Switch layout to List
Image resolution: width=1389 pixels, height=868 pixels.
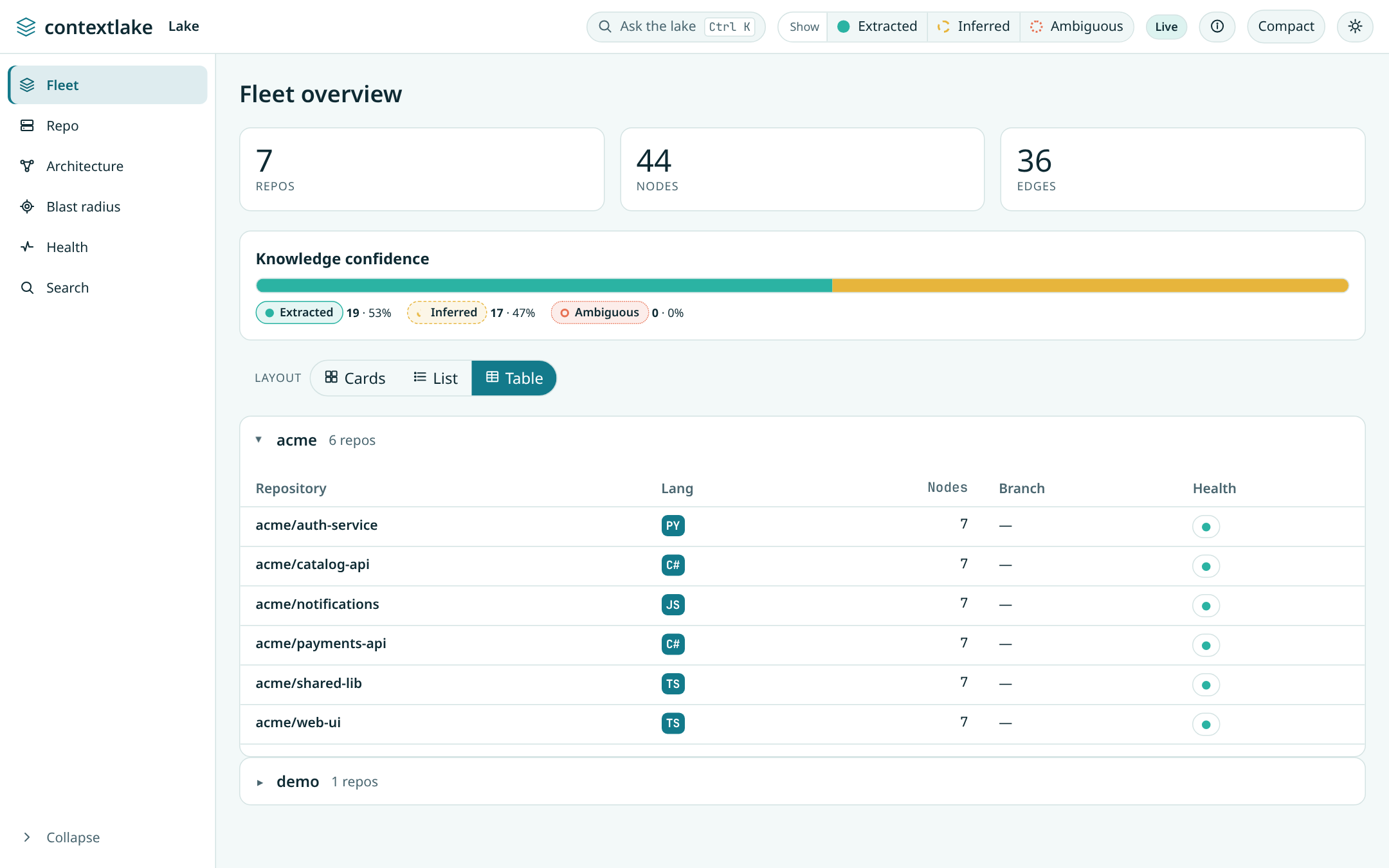coord(435,378)
